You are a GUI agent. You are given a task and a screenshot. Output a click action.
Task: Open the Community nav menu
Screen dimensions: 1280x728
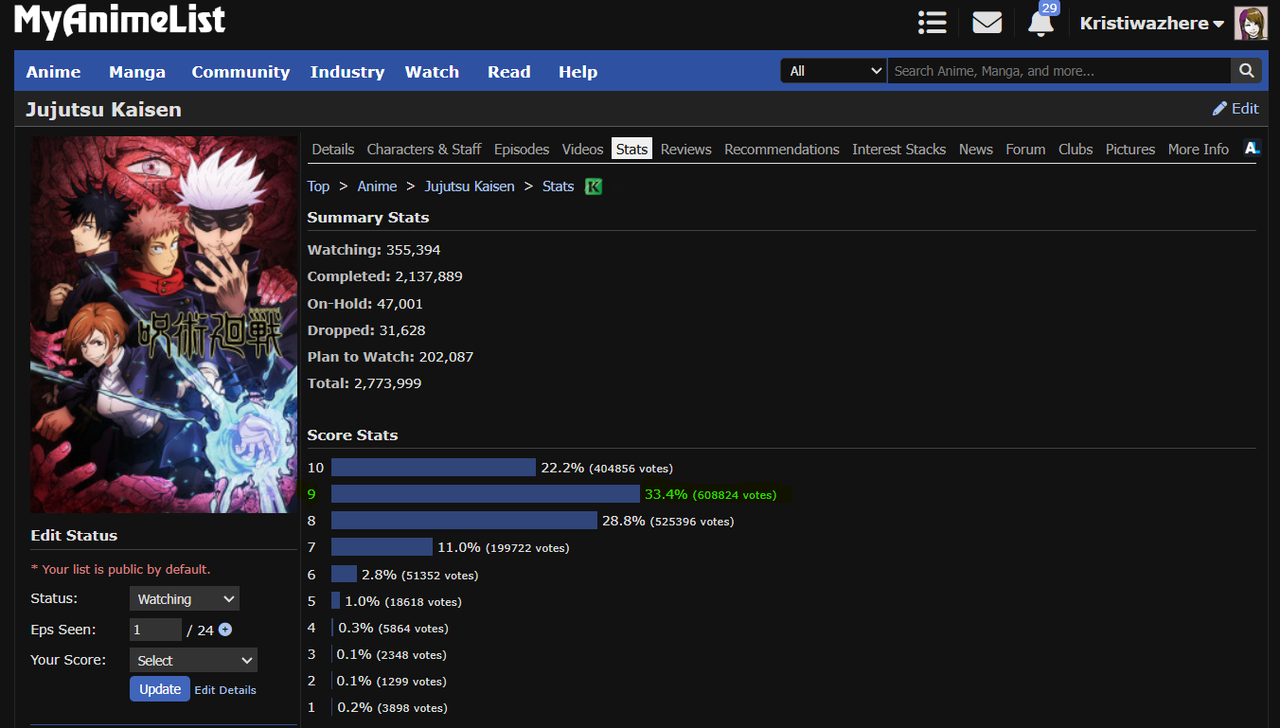240,72
